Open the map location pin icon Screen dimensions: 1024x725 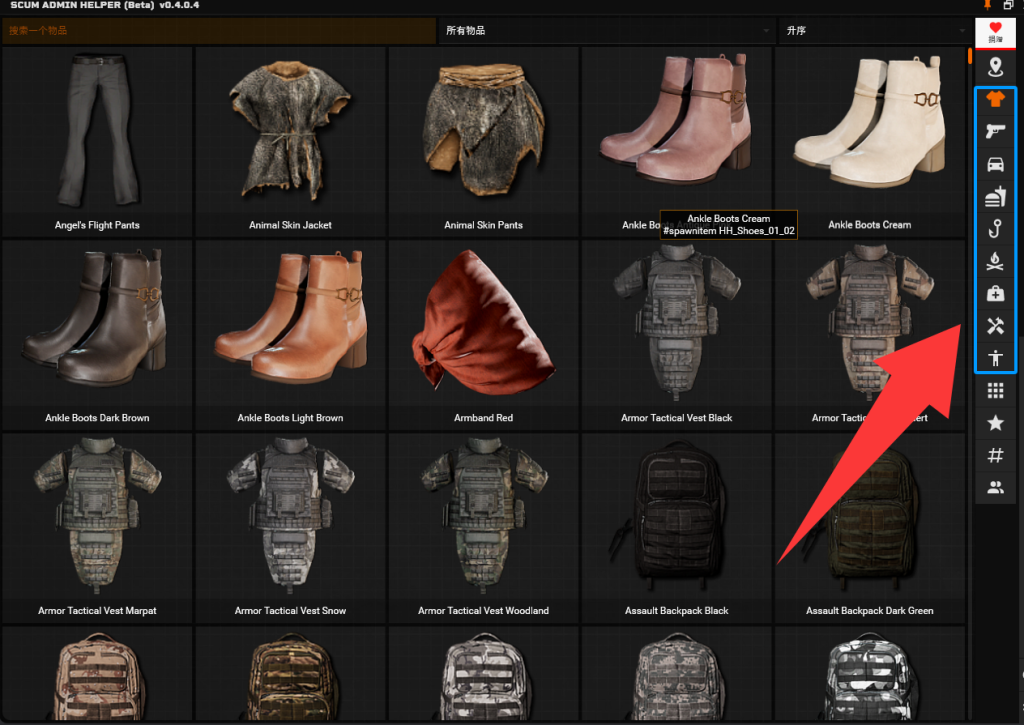[995, 67]
